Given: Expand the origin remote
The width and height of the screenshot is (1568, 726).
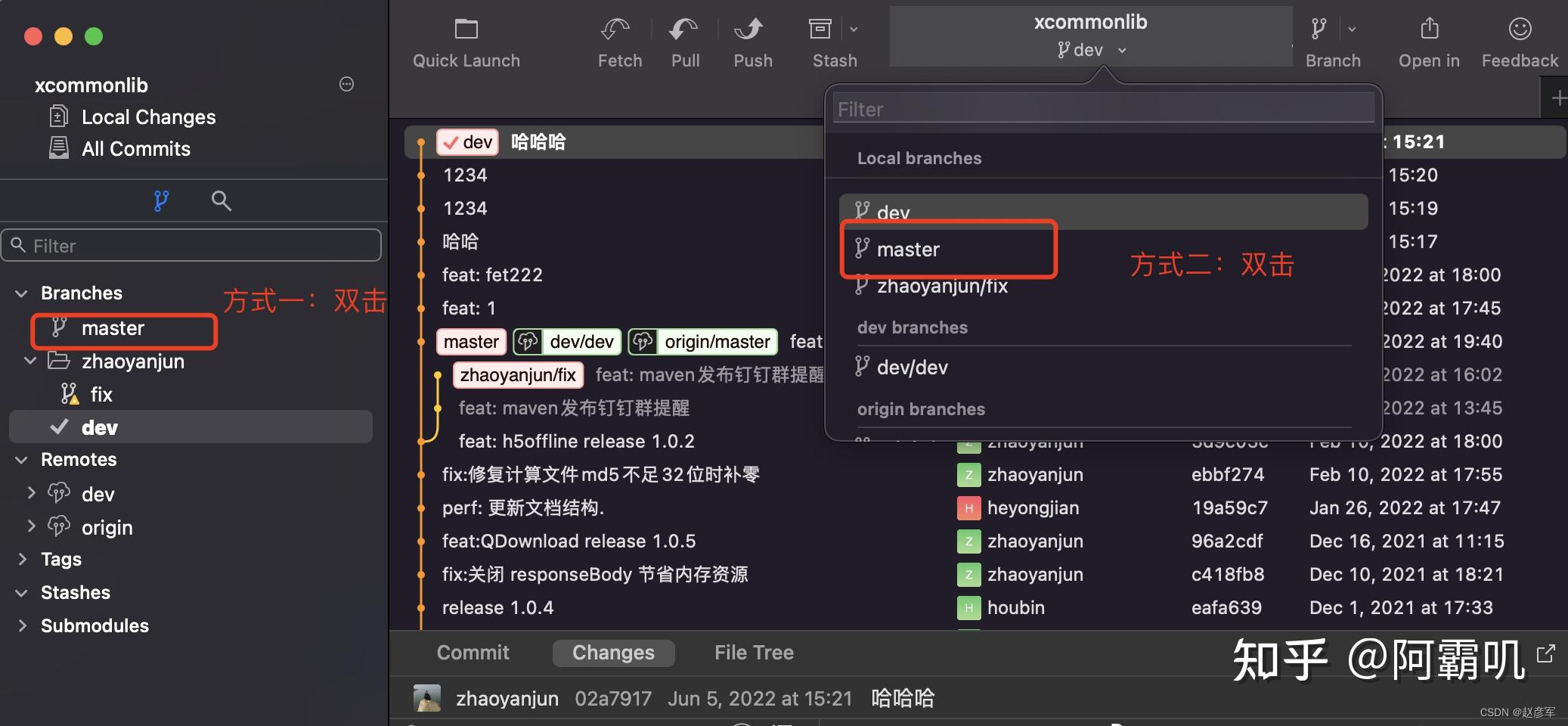Looking at the screenshot, I should pos(31,526).
